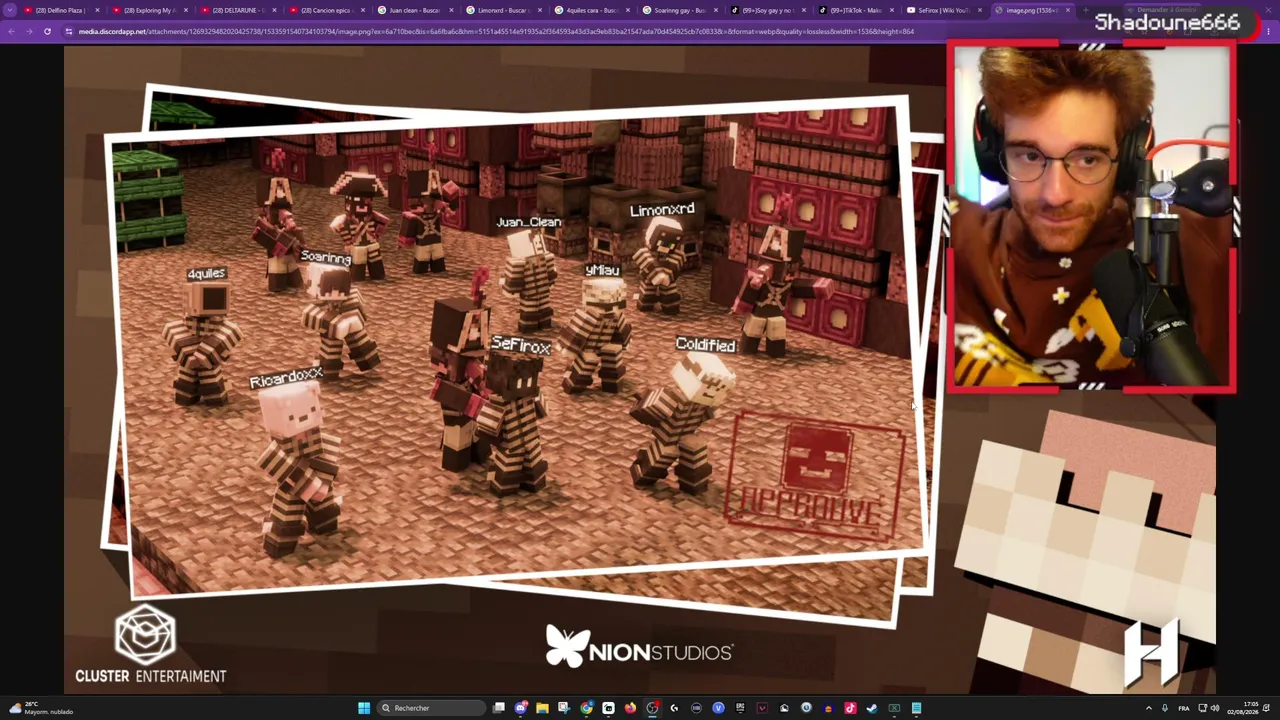Close the Delfino Plaza tab
This screenshot has height=720, width=1280.
pos(97,10)
